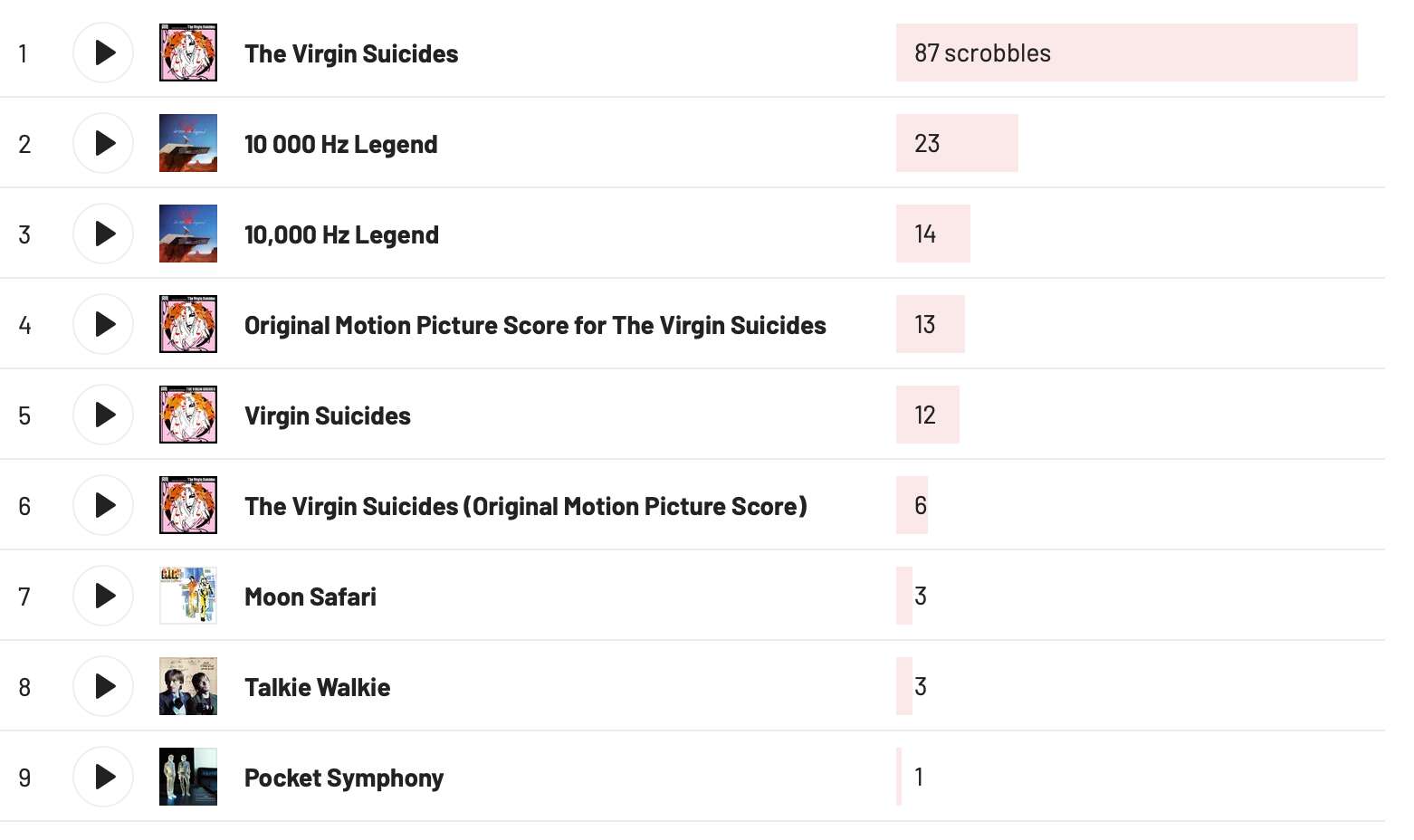
Task: Click the 23 scrobbles count bar
Action: pyautogui.click(x=957, y=143)
